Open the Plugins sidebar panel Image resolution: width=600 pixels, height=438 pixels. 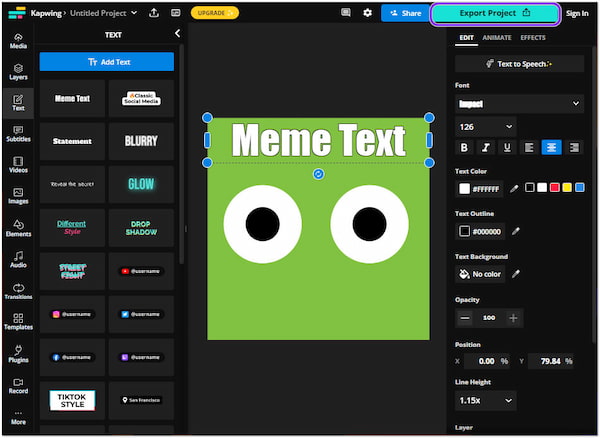point(18,354)
